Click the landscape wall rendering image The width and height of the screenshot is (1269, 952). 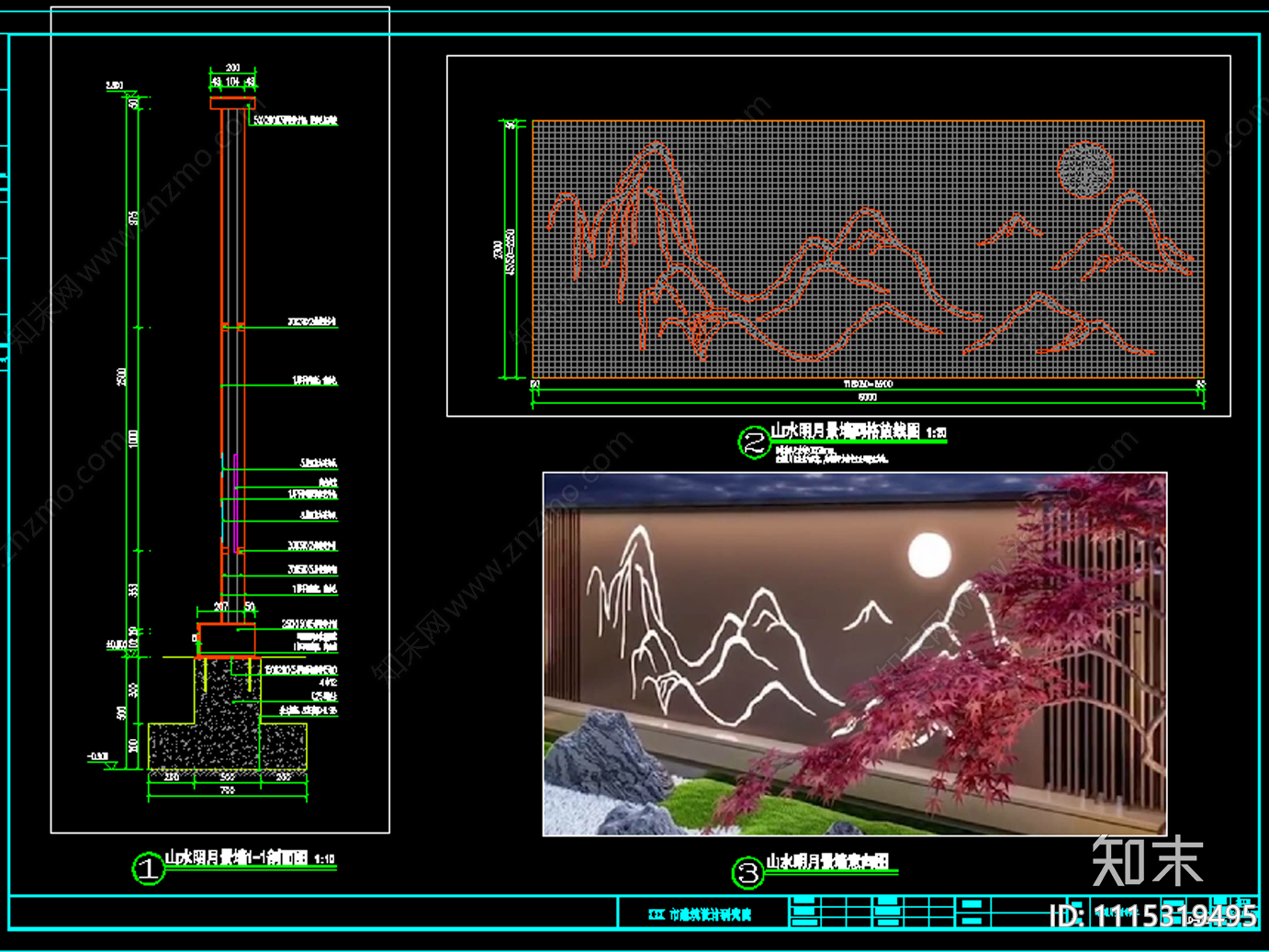[x=855, y=655]
